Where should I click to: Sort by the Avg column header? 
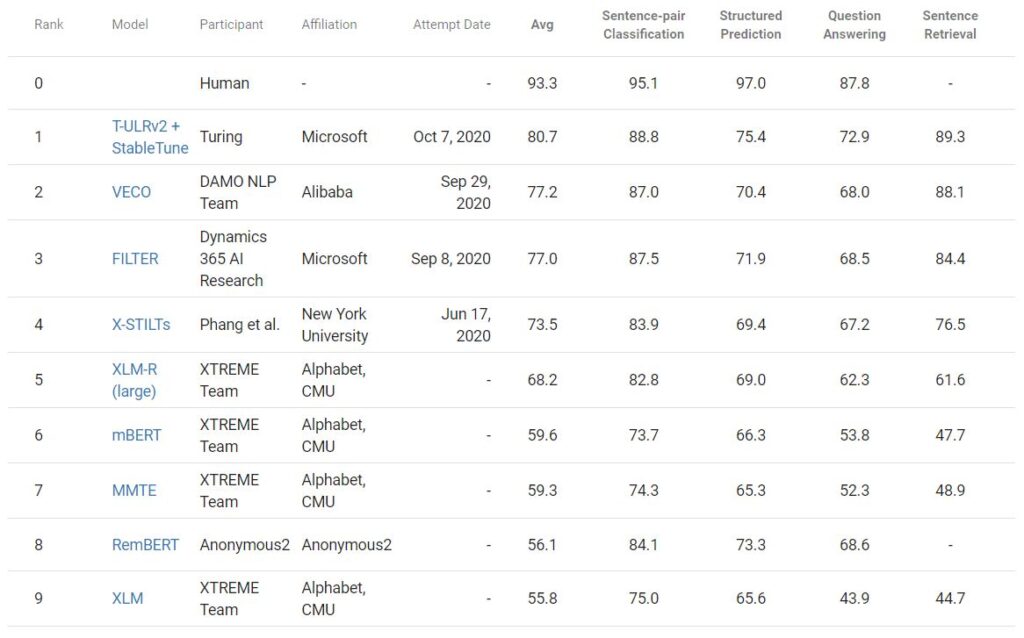(542, 24)
